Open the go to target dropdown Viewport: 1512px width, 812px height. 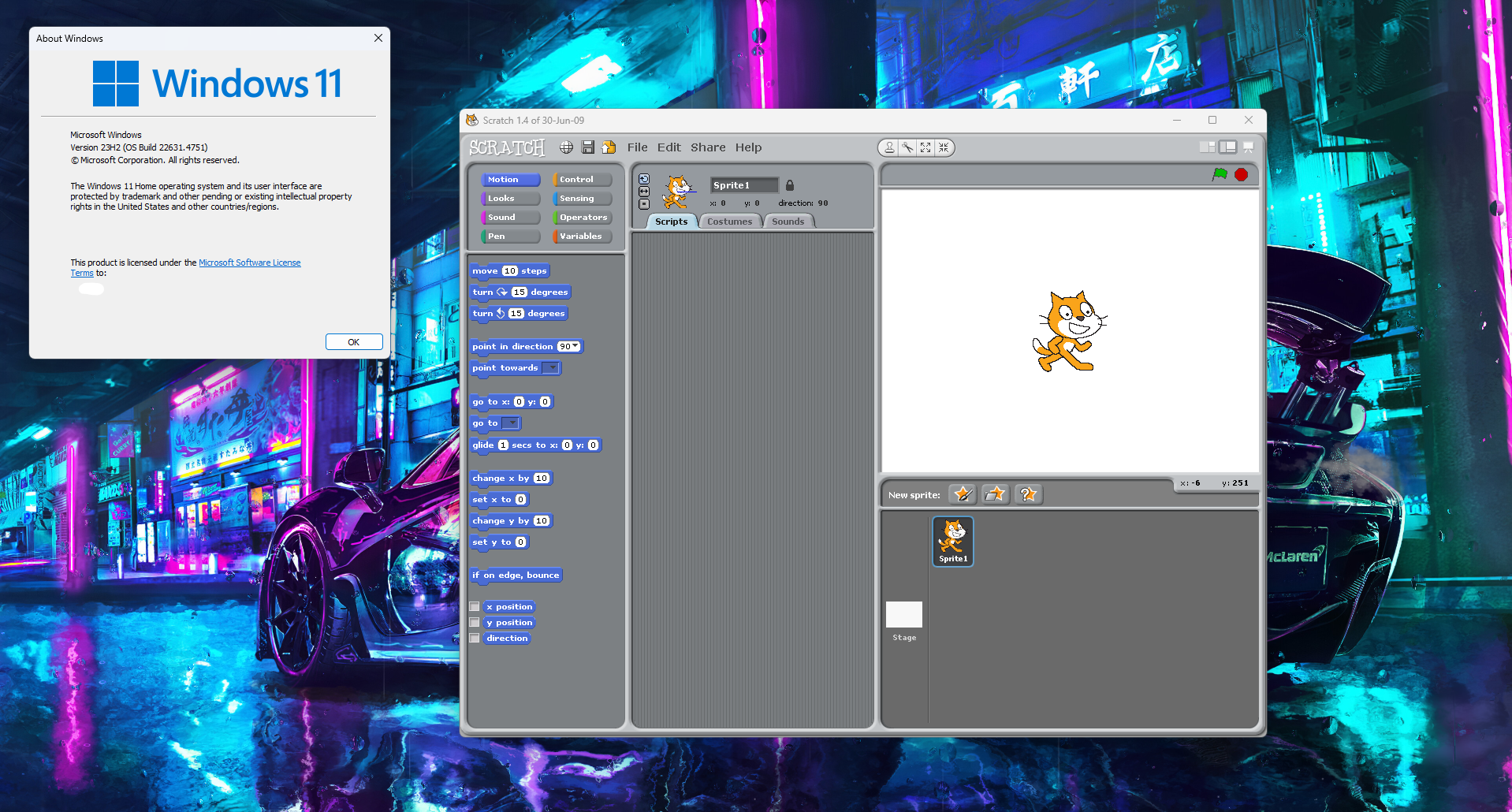[511, 423]
